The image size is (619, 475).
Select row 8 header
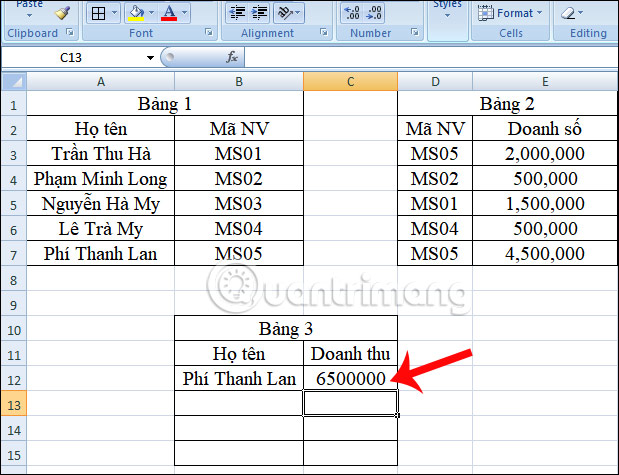pos(14,280)
